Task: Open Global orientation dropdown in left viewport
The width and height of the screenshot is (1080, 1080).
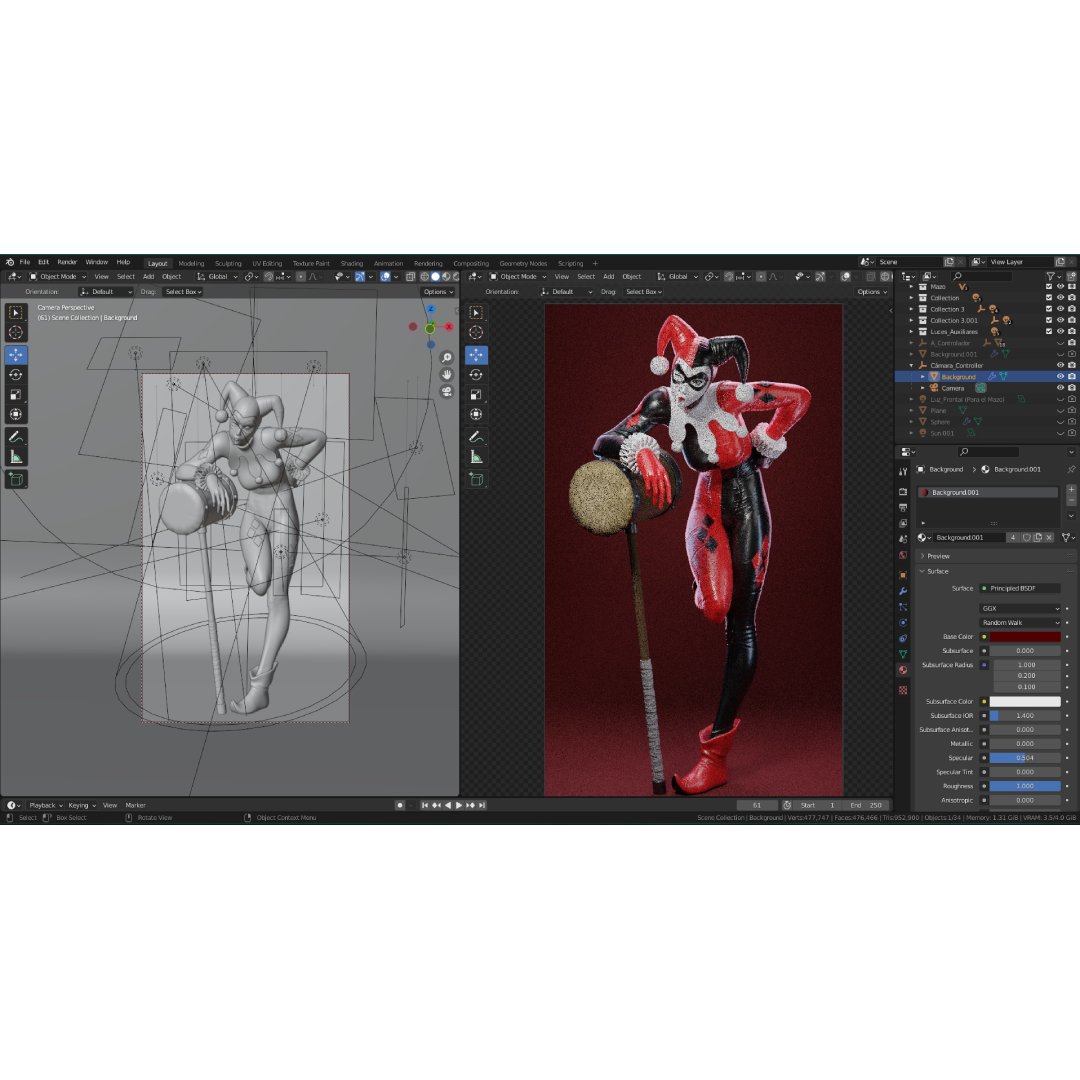Action: (218, 277)
